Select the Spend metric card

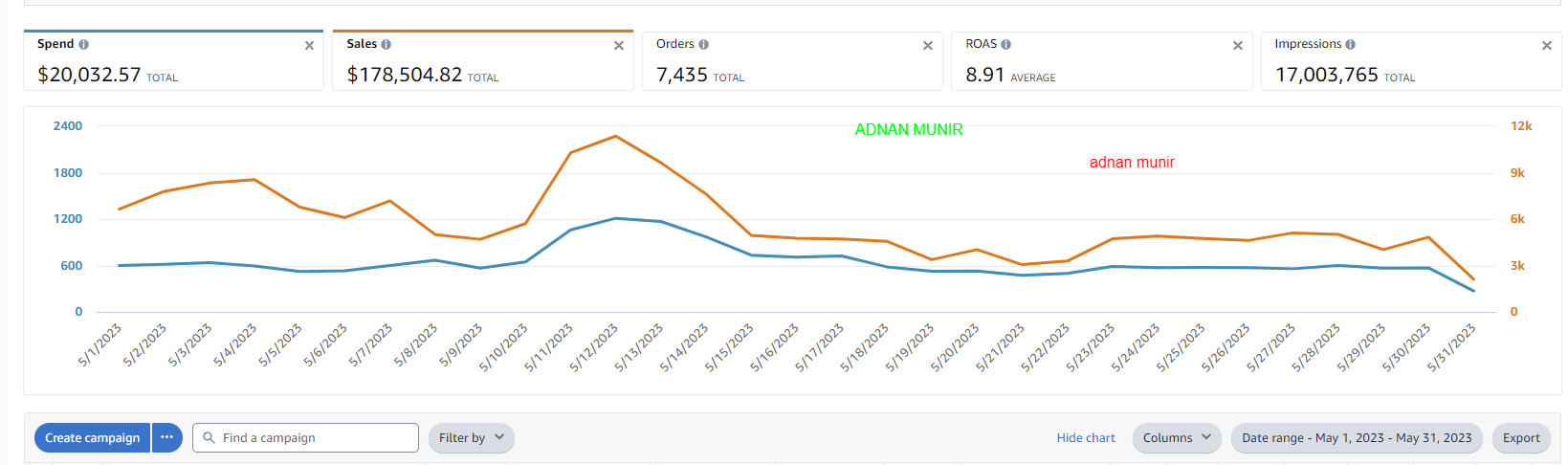(x=172, y=69)
